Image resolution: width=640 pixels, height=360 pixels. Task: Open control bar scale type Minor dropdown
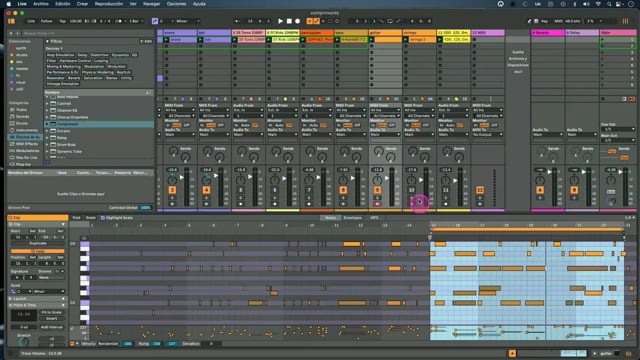(x=188, y=21)
